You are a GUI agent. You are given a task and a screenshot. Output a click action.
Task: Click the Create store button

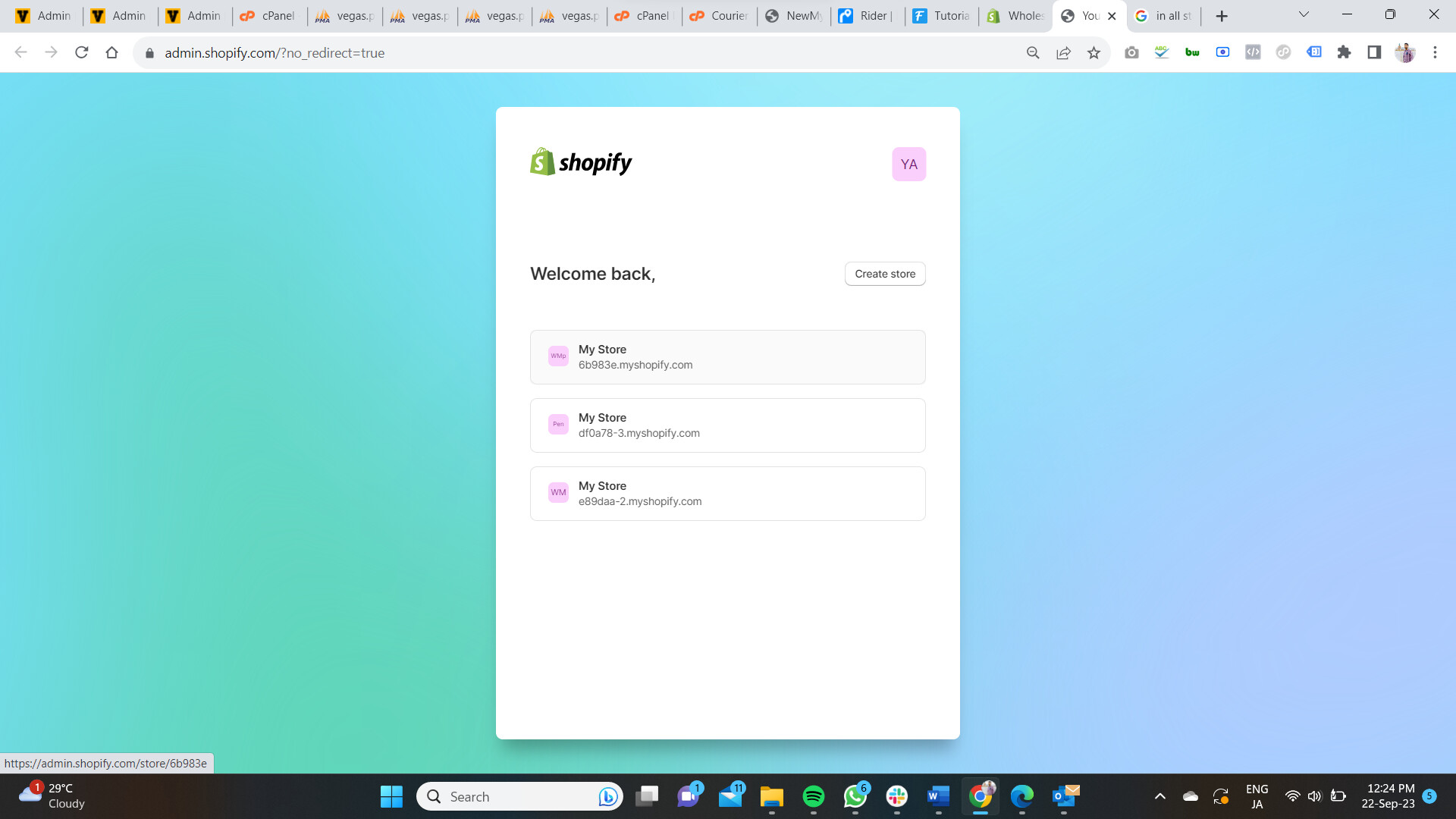coord(885,274)
